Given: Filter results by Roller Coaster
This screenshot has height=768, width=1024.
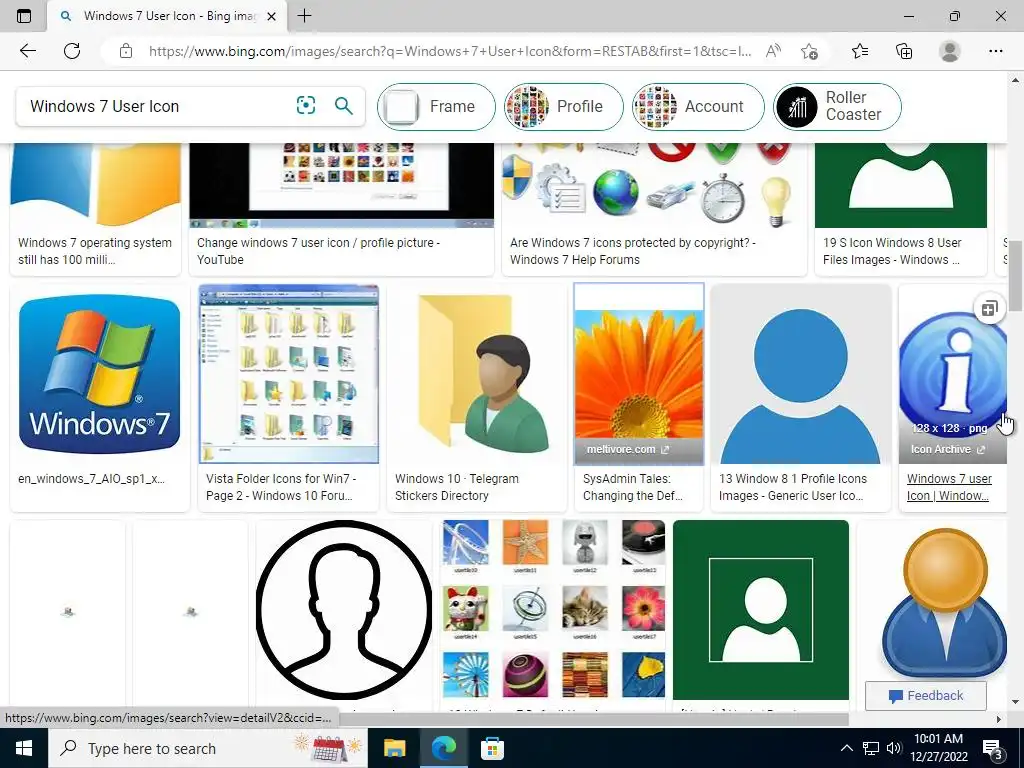Looking at the screenshot, I should pos(837,106).
